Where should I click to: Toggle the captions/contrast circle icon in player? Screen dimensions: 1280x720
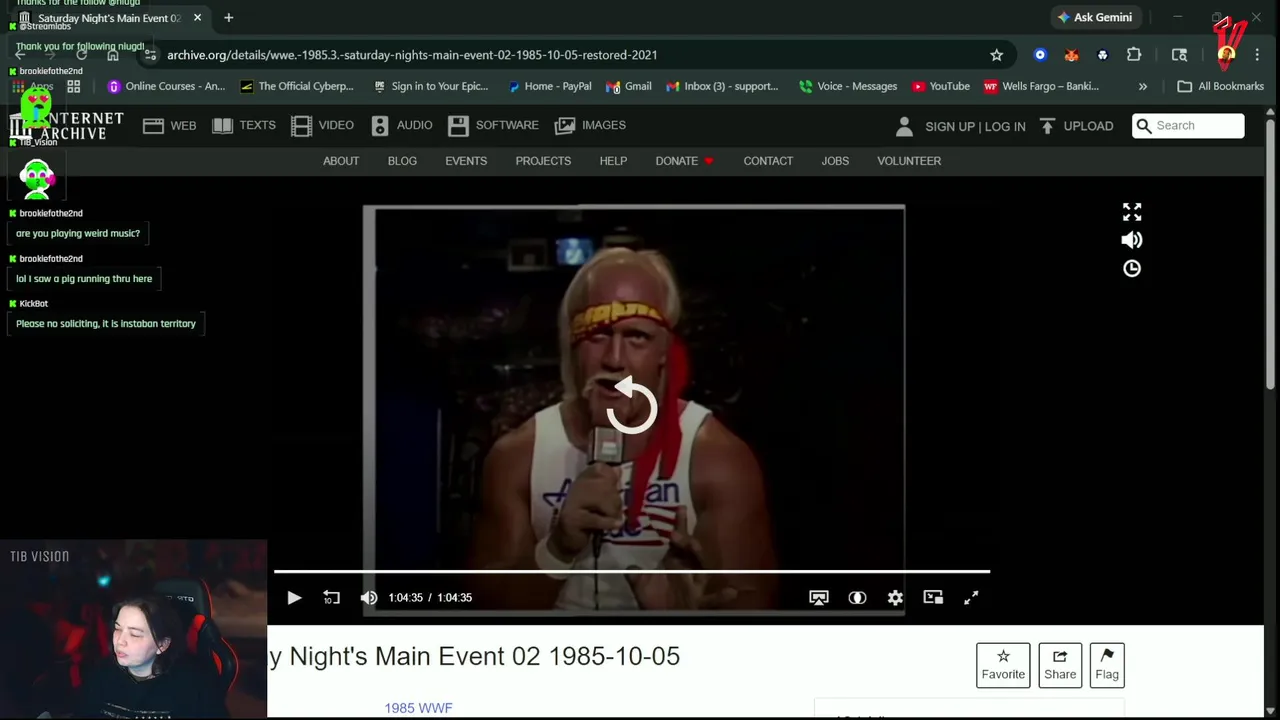pos(857,598)
